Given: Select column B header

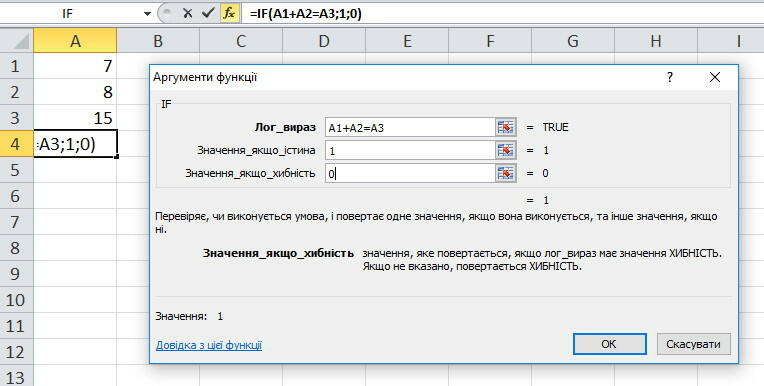Looking at the screenshot, I should tap(158, 41).
